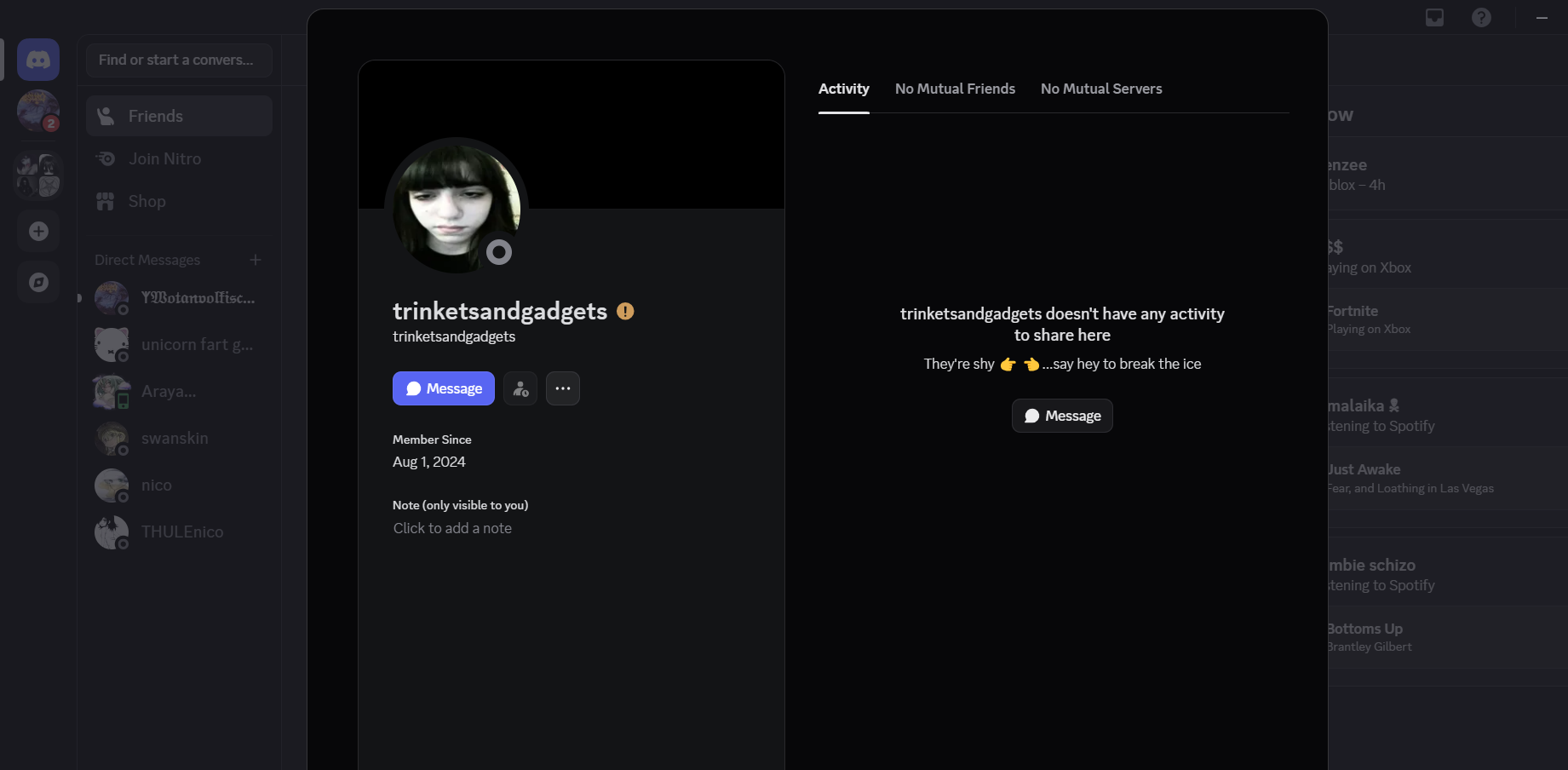Click the Friends icon in sidebar
The image size is (1568, 770).
tap(106, 116)
